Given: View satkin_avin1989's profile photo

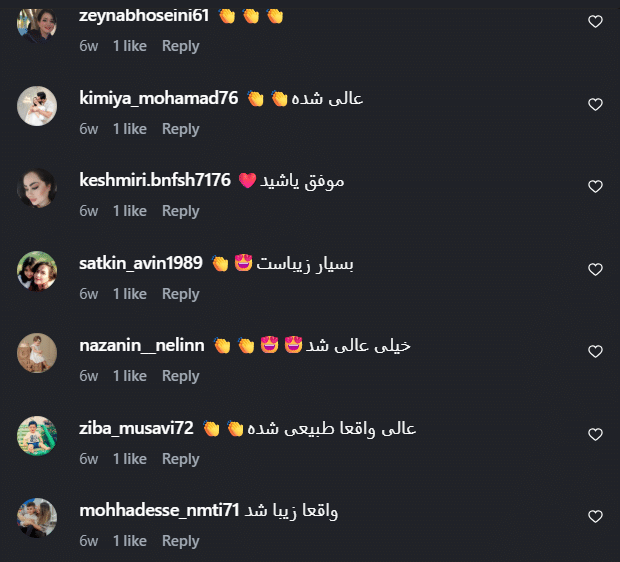Looking at the screenshot, I should [37, 271].
